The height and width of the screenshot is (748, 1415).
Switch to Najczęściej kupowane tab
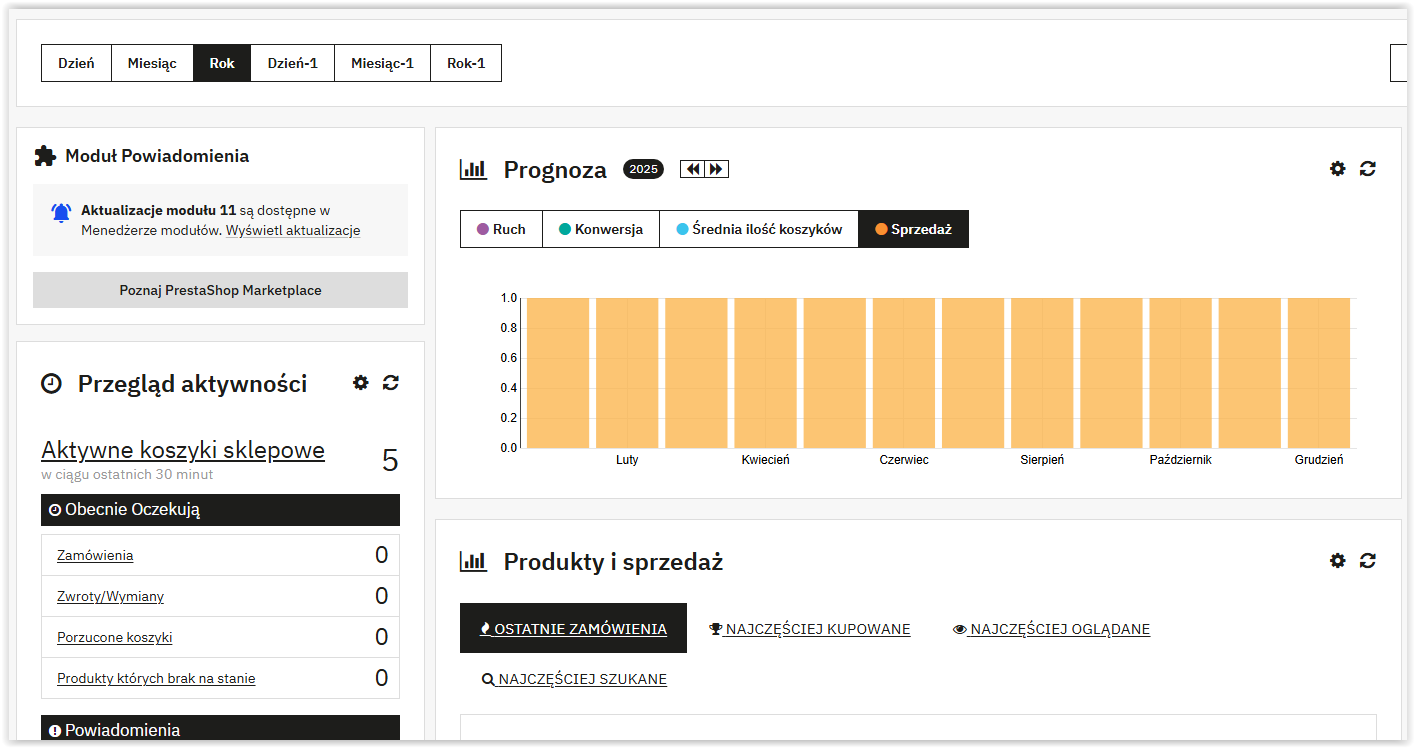[810, 629]
